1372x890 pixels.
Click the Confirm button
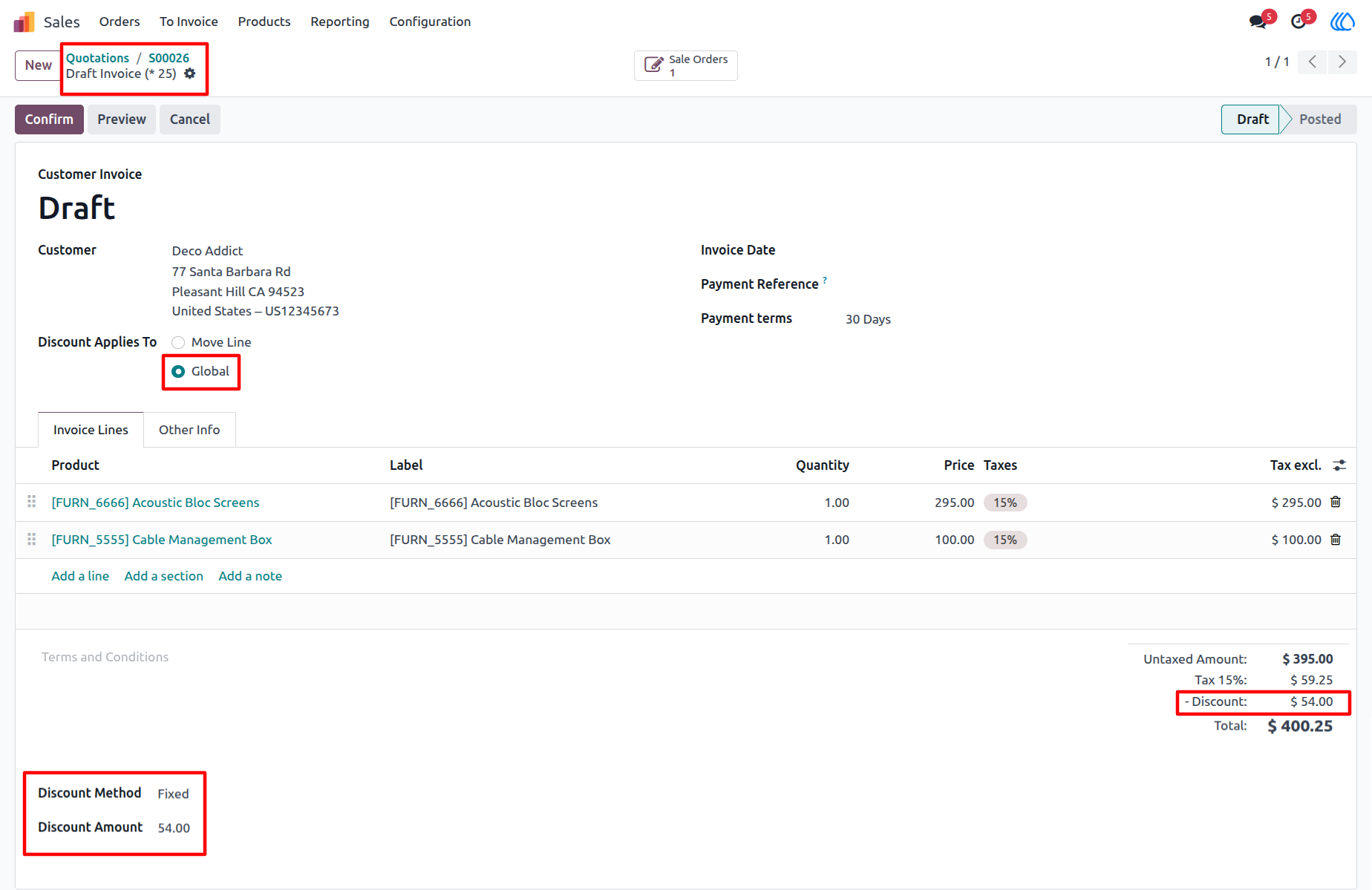click(x=49, y=120)
